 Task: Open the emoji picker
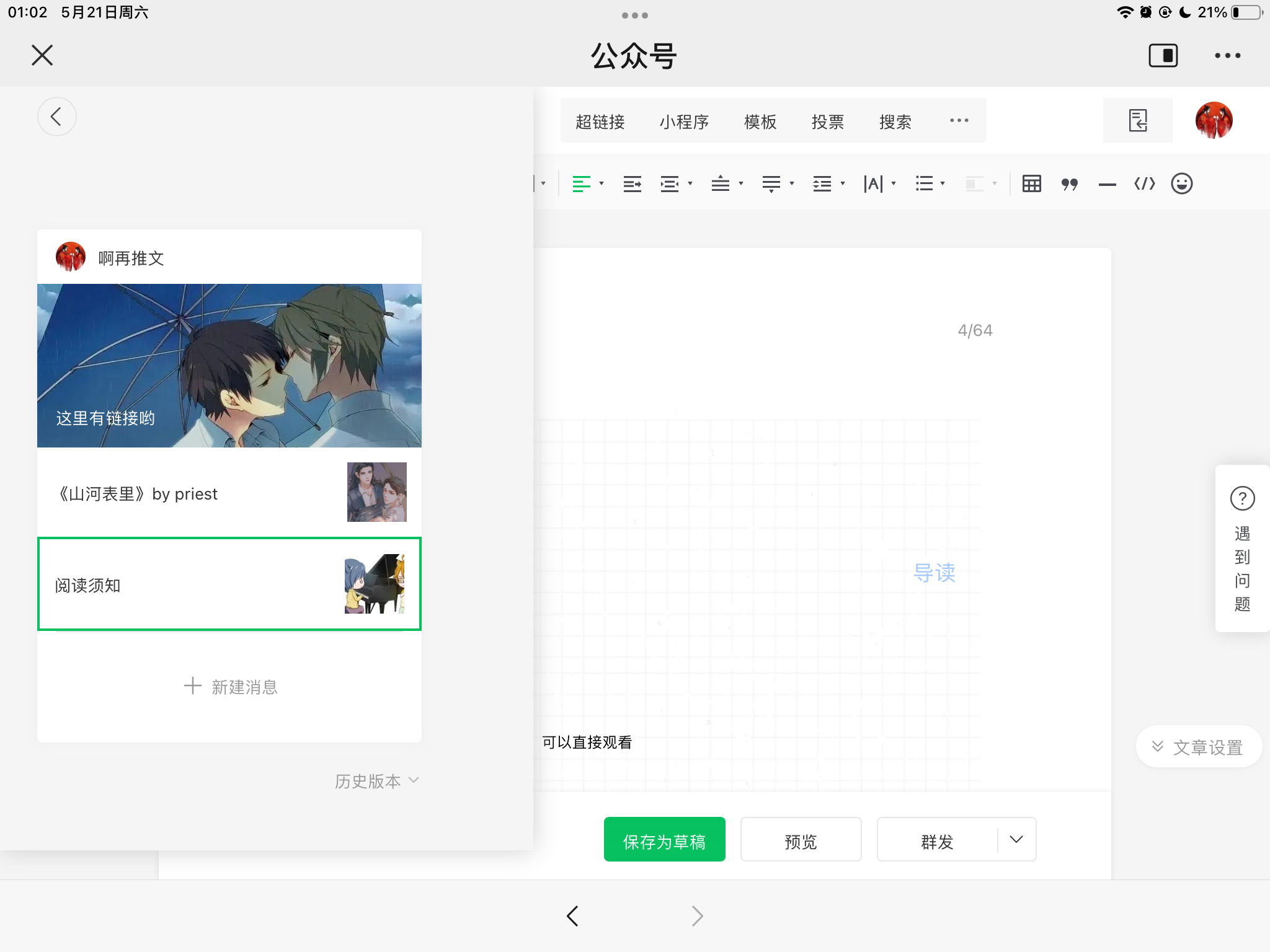(x=1182, y=184)
